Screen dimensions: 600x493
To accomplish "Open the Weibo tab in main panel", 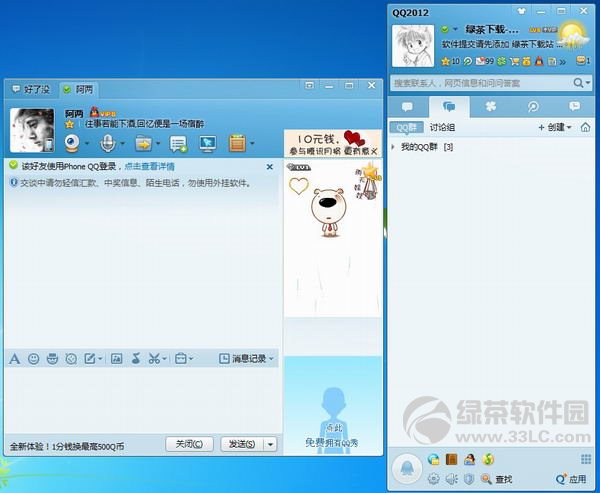I will point(533,106).
